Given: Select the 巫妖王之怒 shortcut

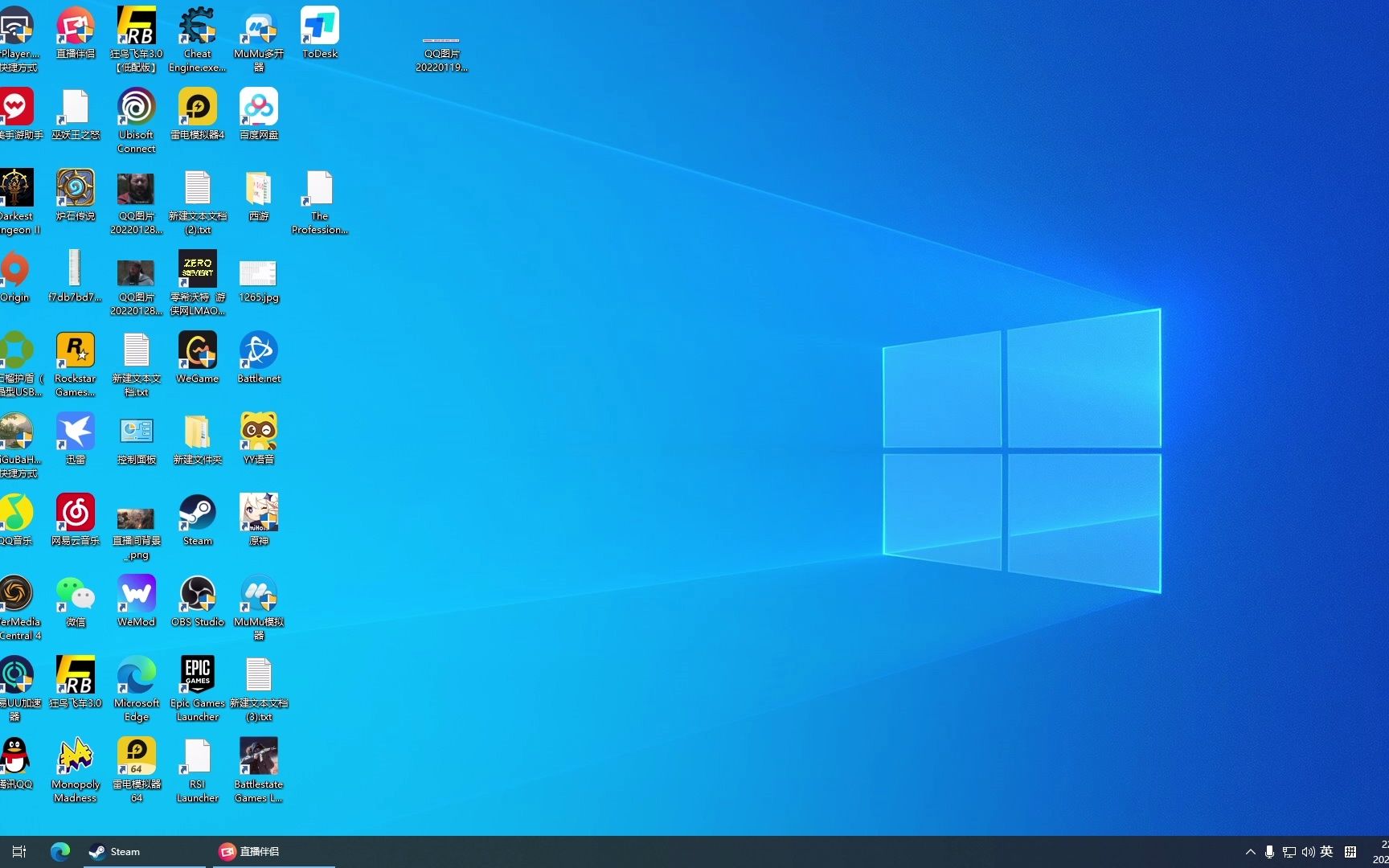Looking at the screenshot, I should point(76,113).
